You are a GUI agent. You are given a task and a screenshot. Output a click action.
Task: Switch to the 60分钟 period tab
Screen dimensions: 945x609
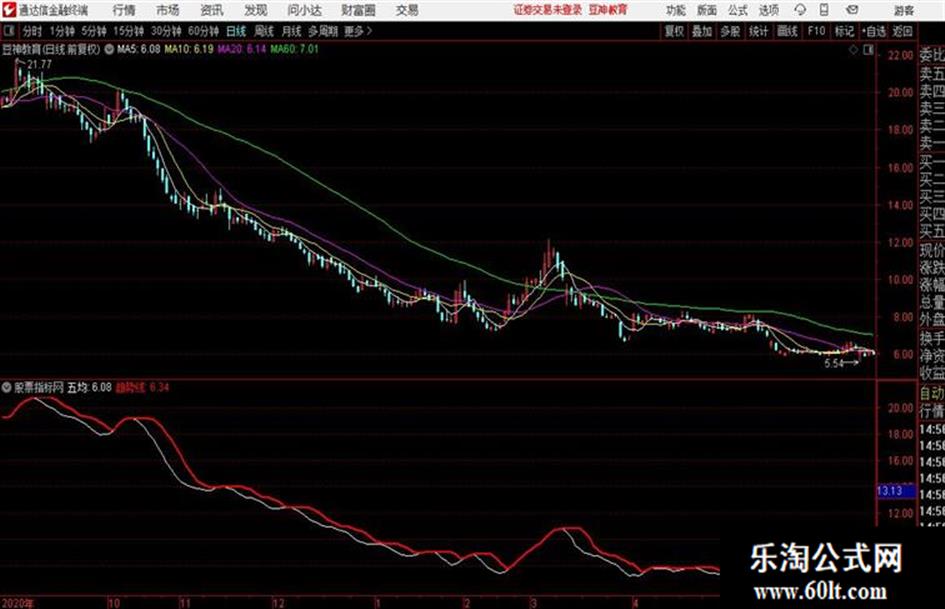[203, 31]
